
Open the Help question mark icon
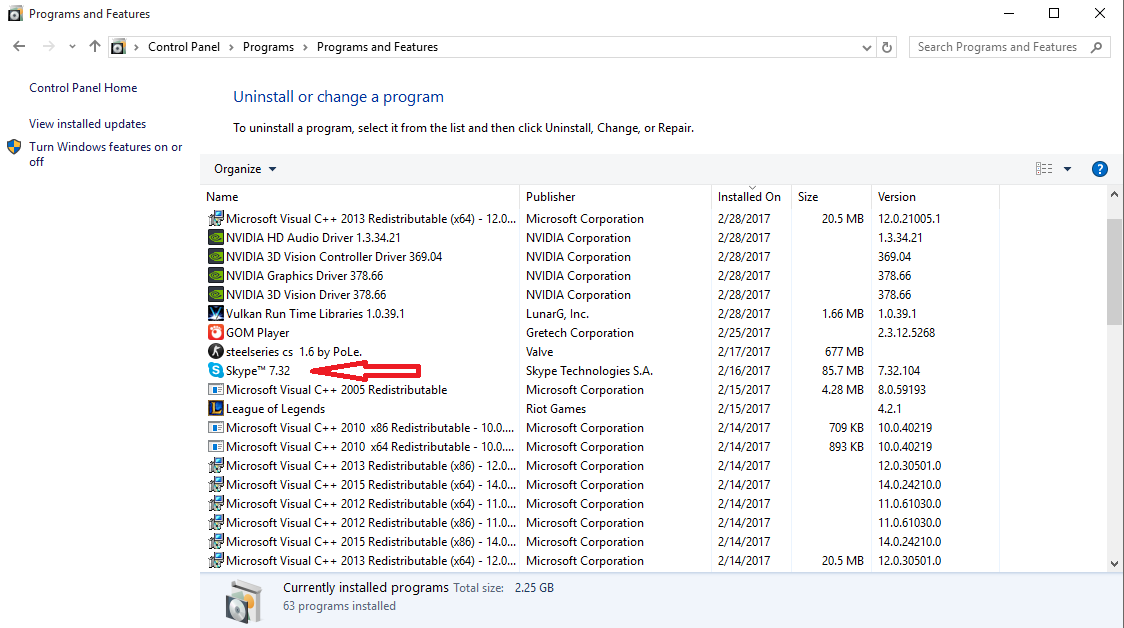1099,169
